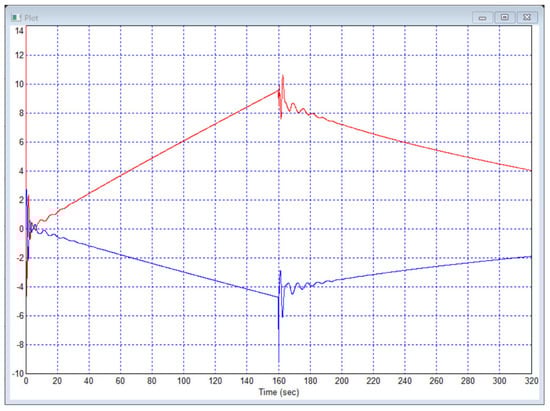Click the blue curve where it crosses 100 seconds

(x=184, y=272)
